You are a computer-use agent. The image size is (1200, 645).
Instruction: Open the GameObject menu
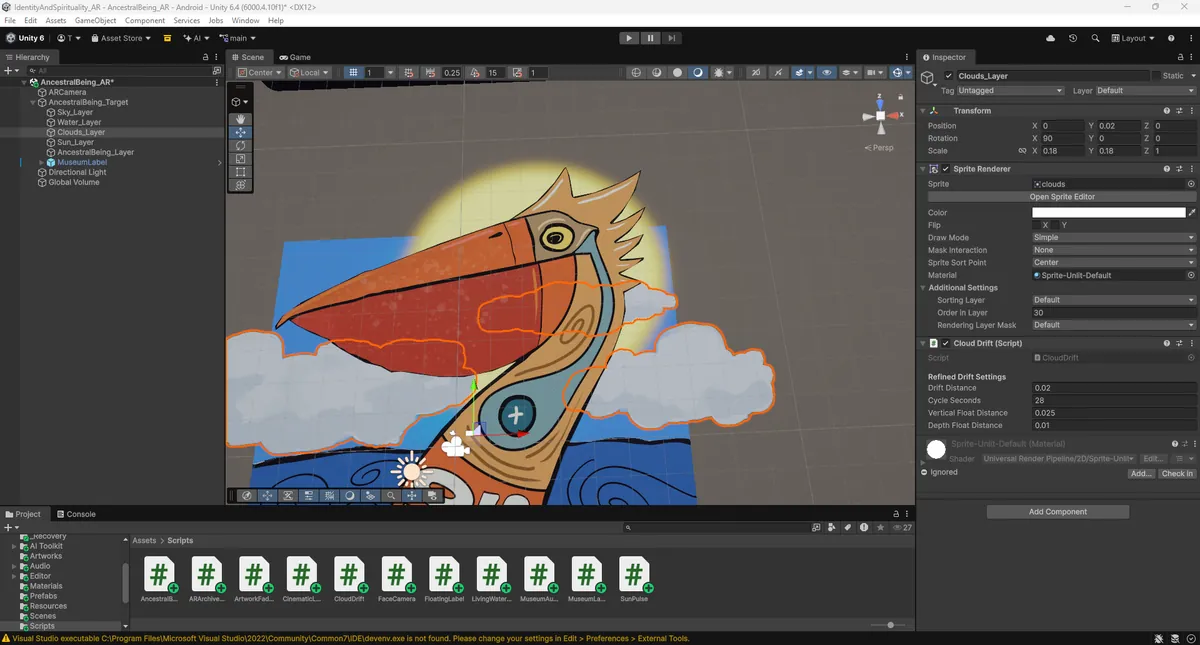click(94, 20)
